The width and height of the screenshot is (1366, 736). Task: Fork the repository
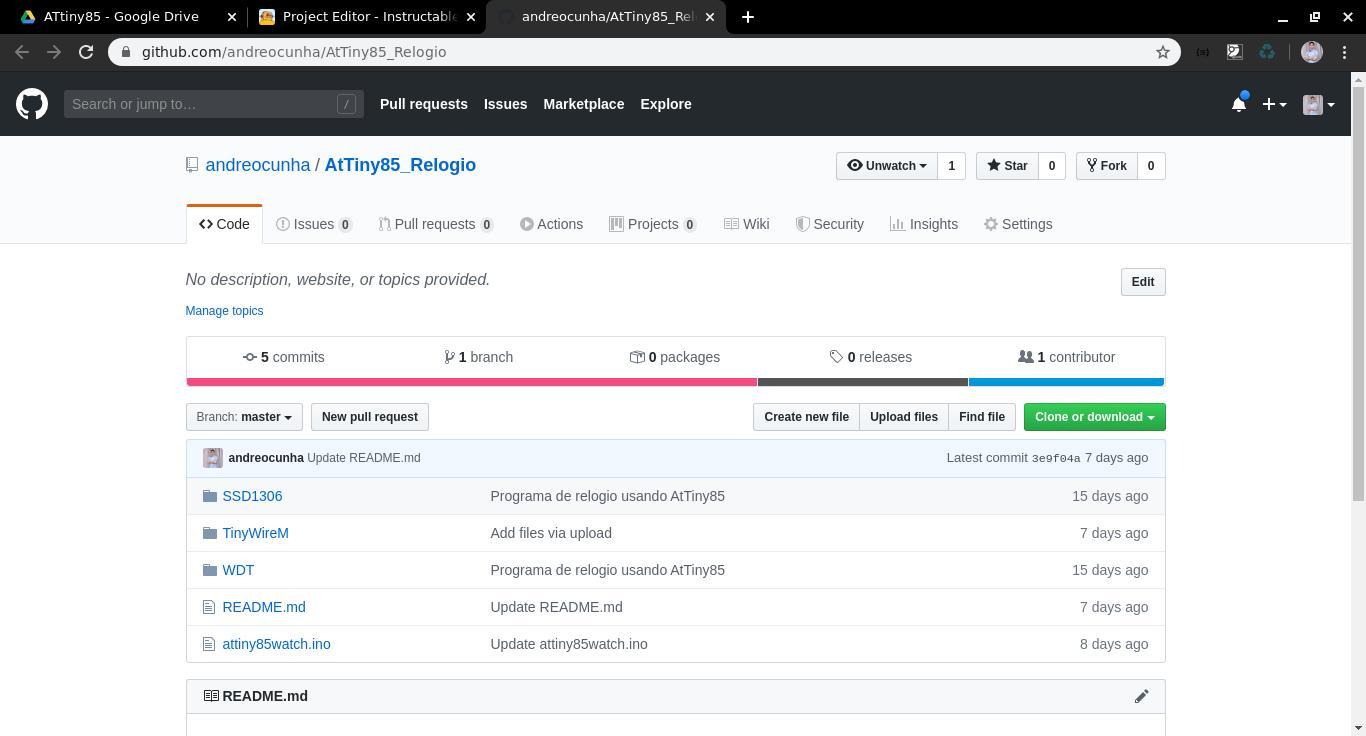[1106, 166]
